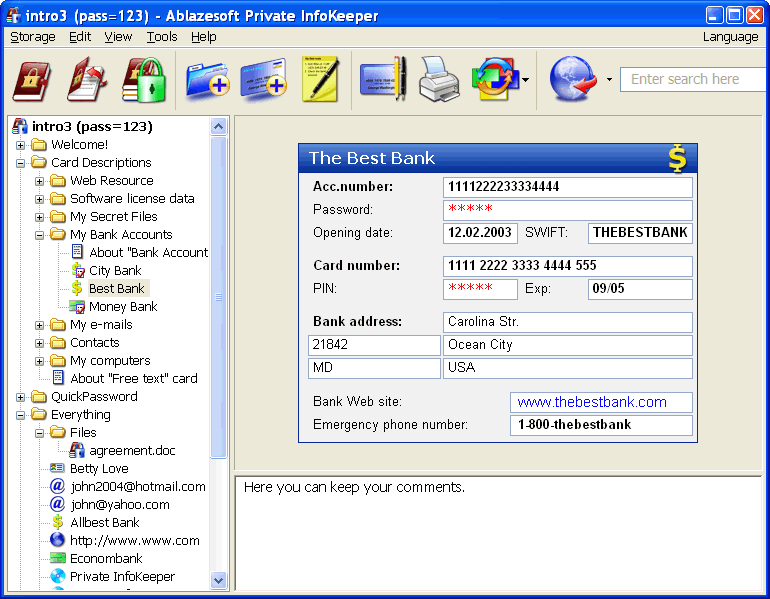The height and width of the screenshot is (599, 770).
Task: Click the globe with red arrow icon
Action: point(573,79)
